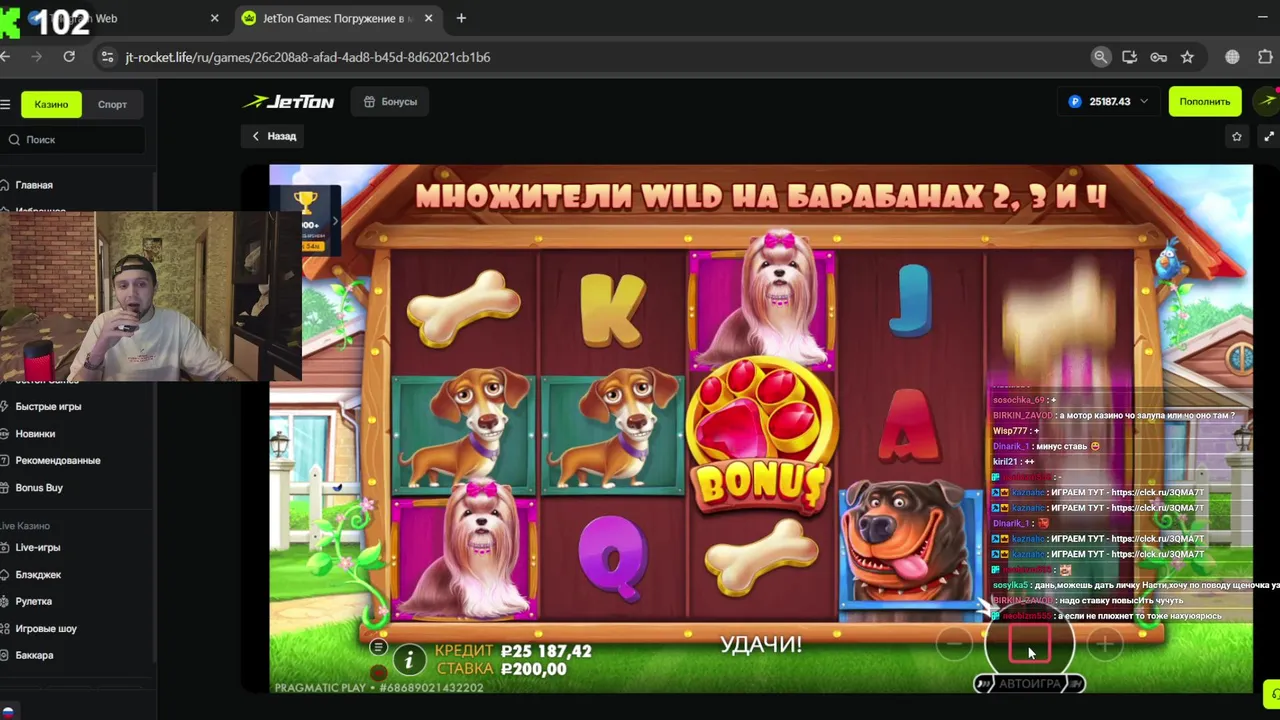Open the Бонусы section

coord(390,101)
